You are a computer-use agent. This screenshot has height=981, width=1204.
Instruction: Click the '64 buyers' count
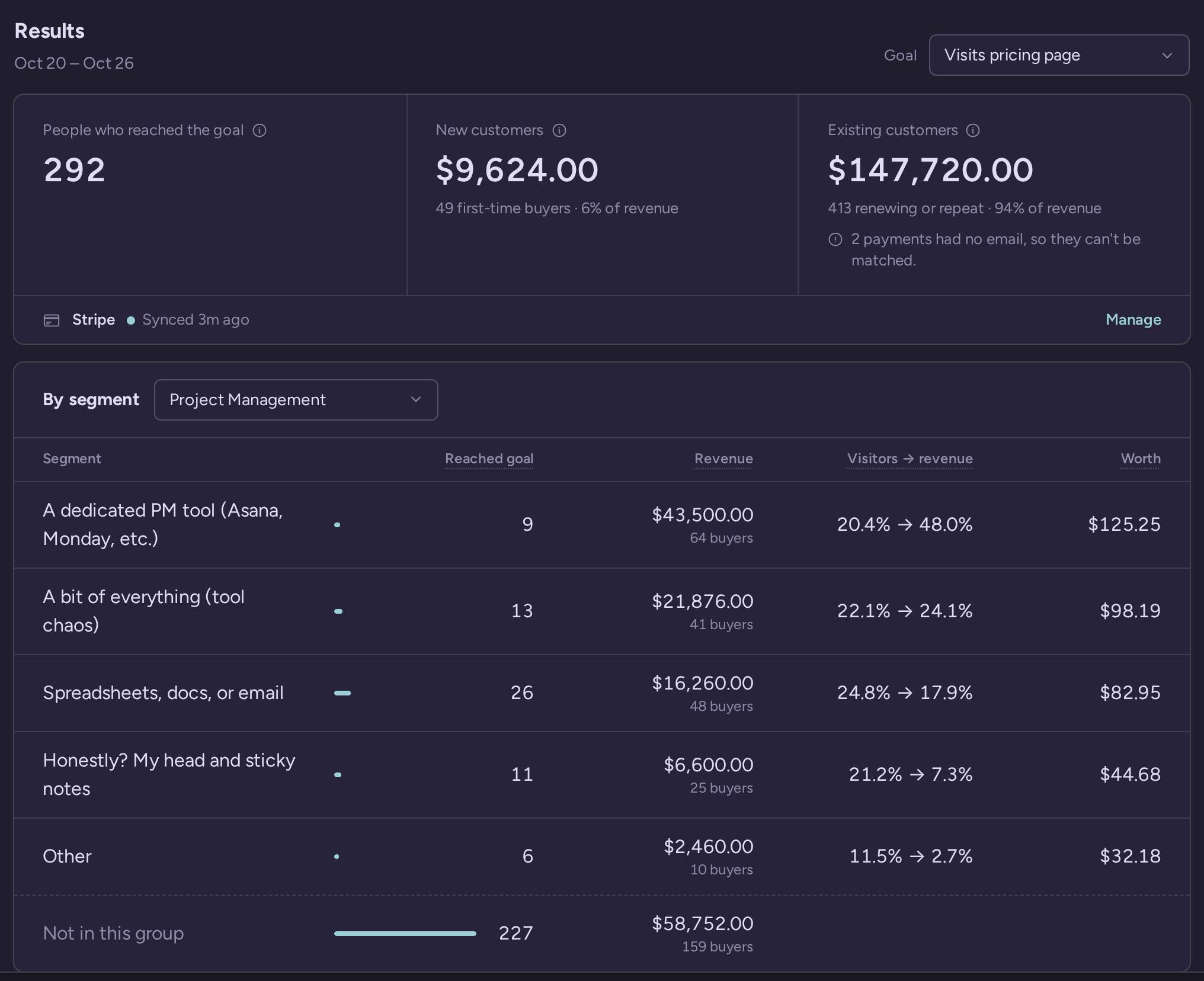(x=721, y=538)
